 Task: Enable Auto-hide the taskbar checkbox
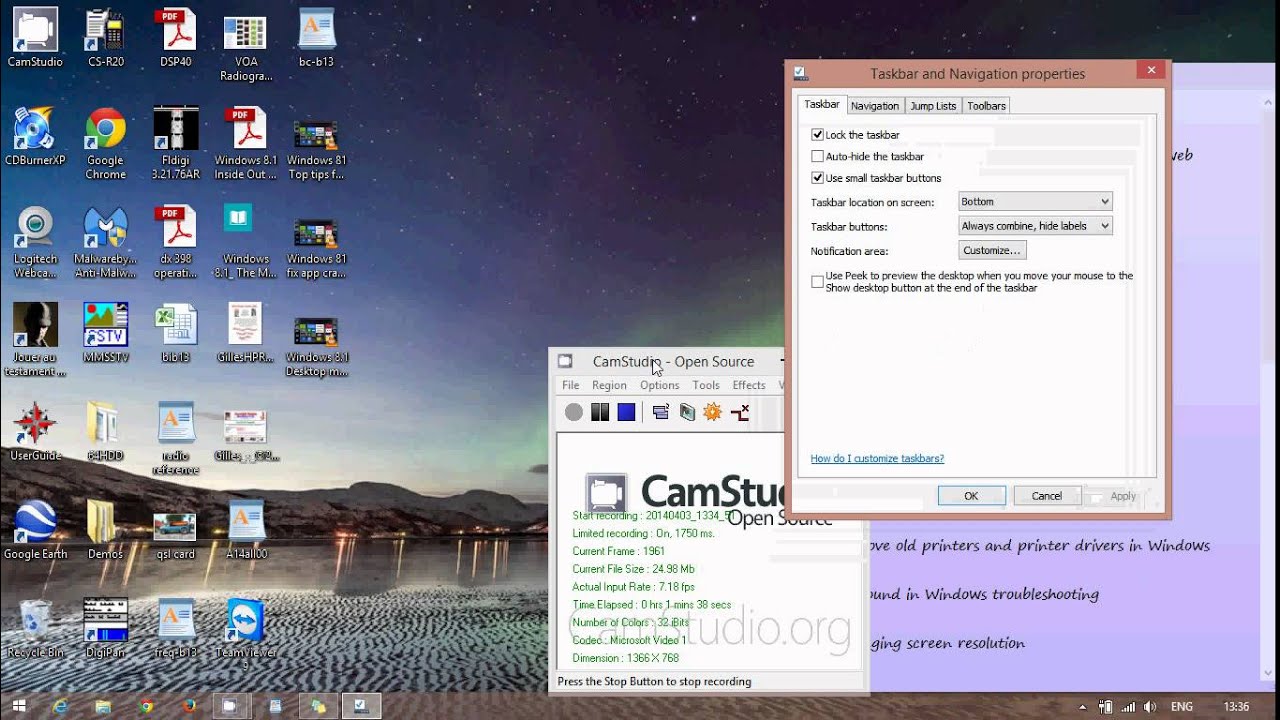click(x=818, y=156)
